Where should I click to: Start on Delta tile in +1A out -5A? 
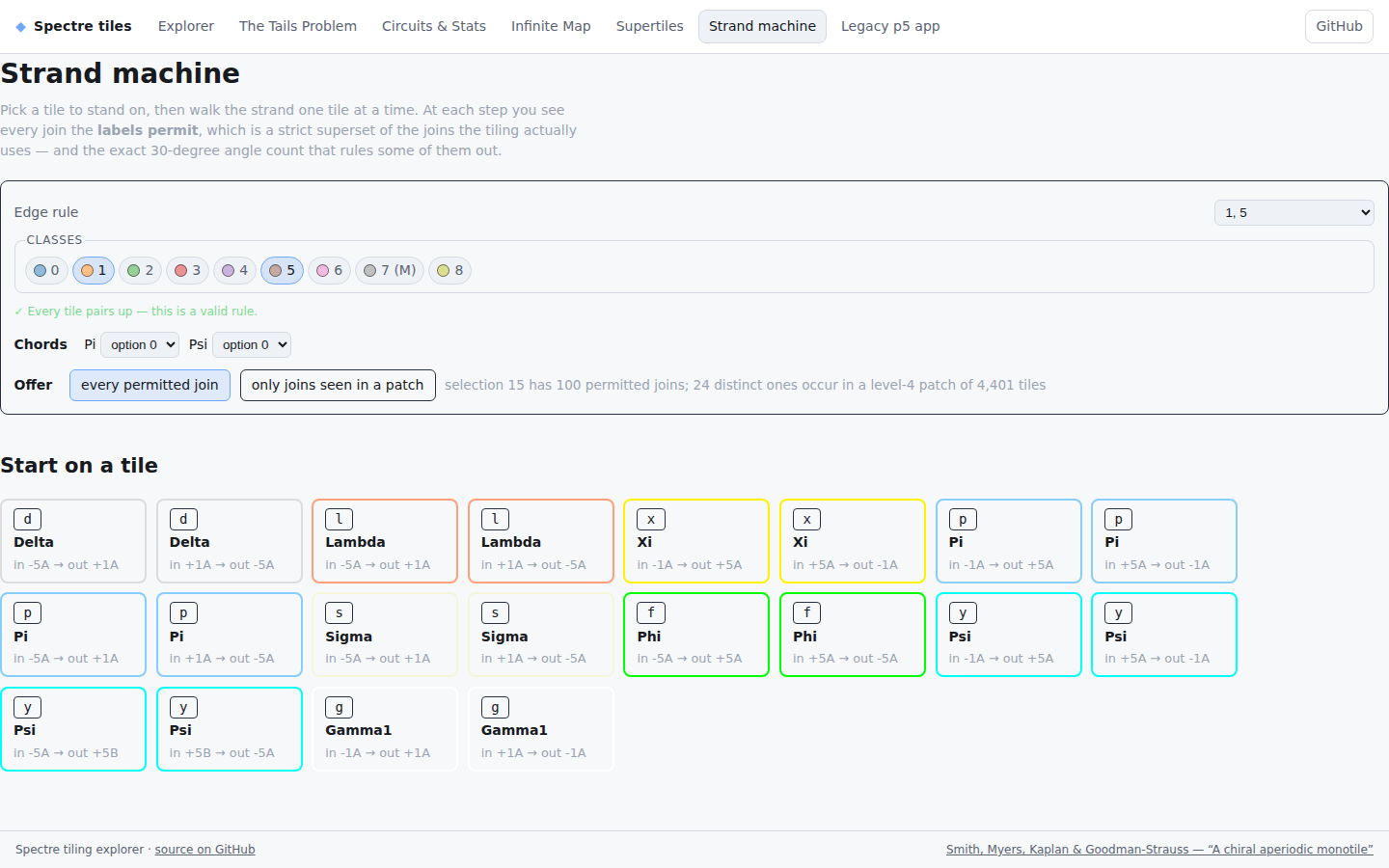pos(230,541)
